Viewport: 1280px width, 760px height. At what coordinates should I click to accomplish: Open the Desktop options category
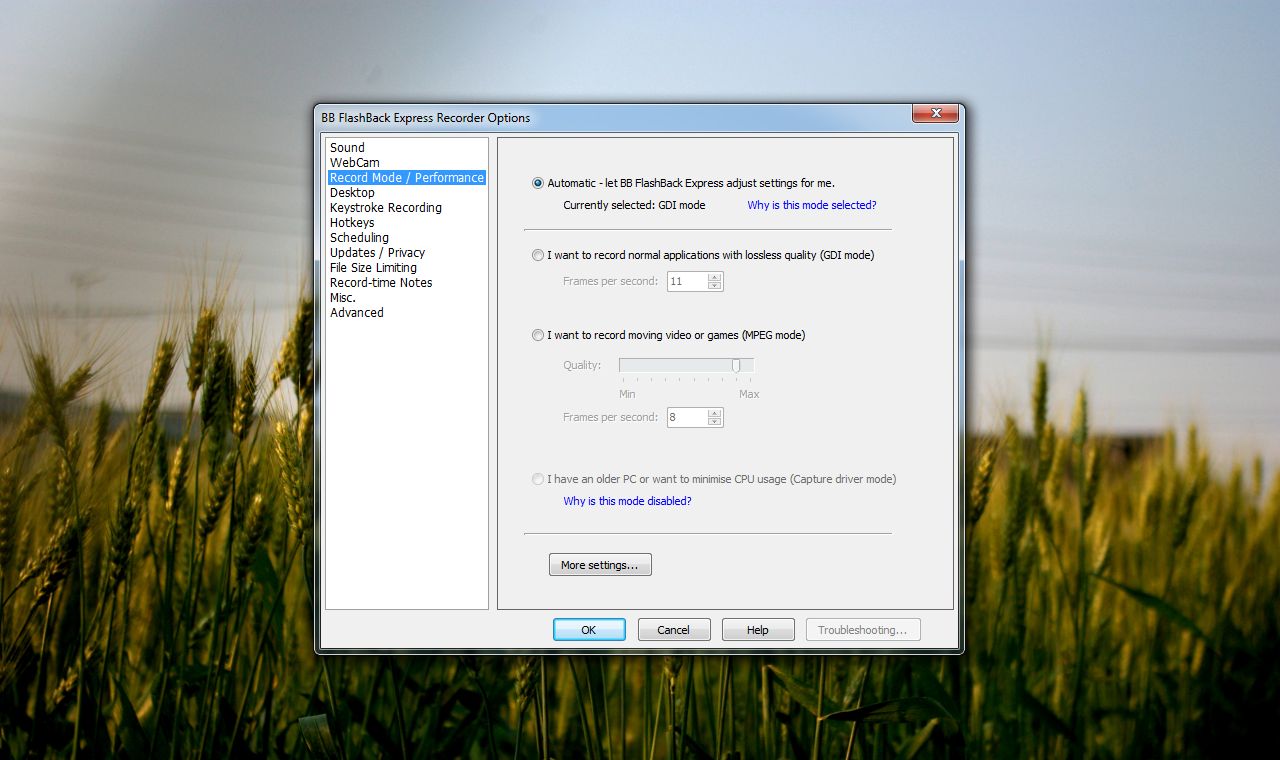point(352,192)
